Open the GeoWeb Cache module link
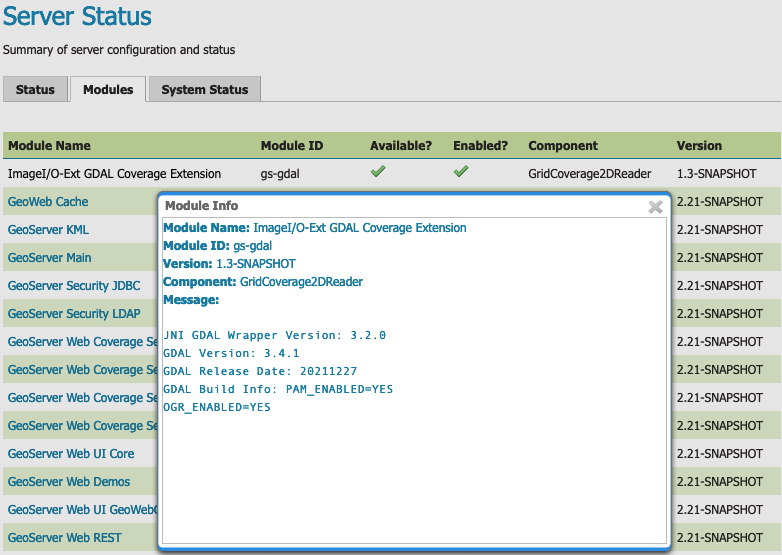 pos(48,201)
